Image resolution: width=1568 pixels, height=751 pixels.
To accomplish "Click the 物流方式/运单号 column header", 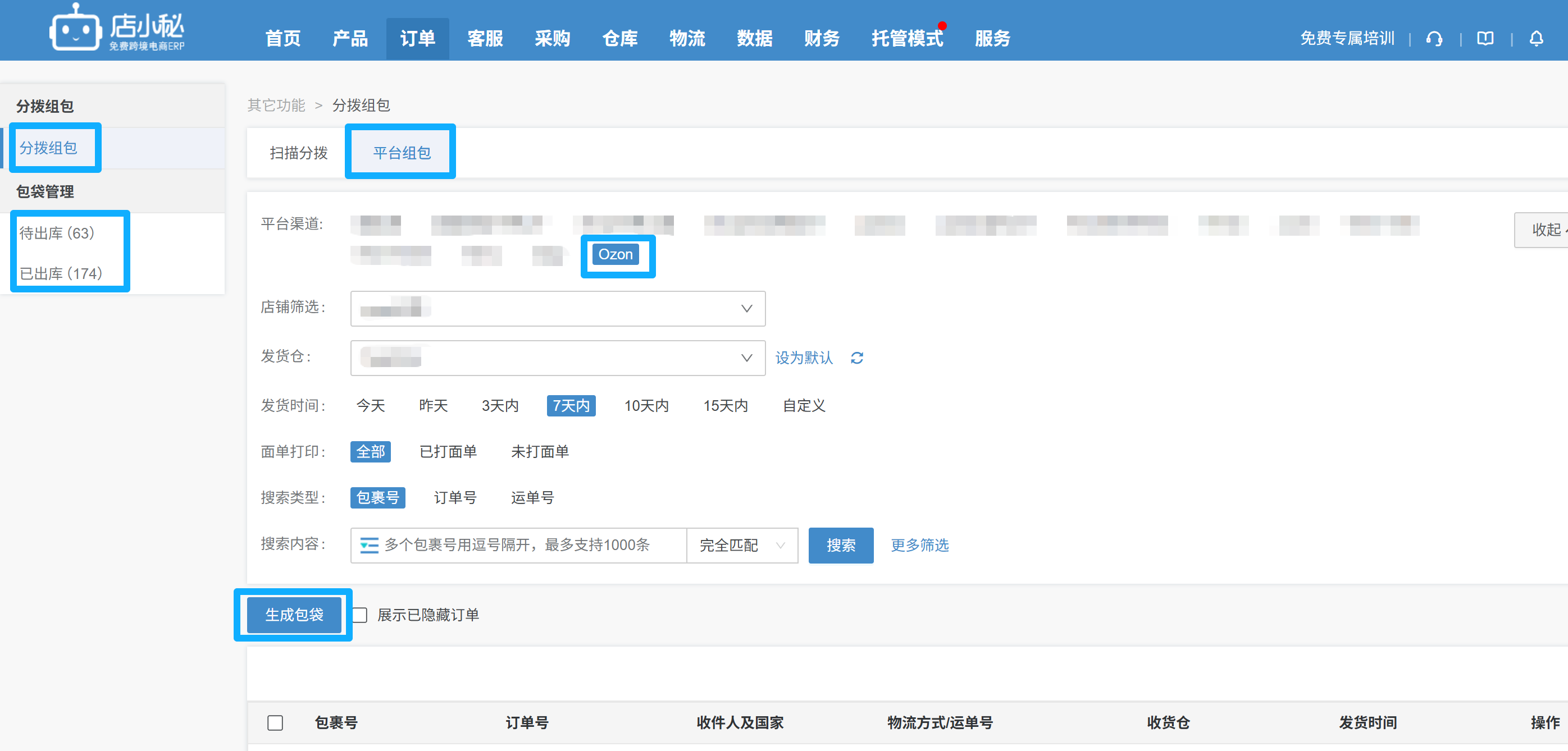I will pos(940,723).
